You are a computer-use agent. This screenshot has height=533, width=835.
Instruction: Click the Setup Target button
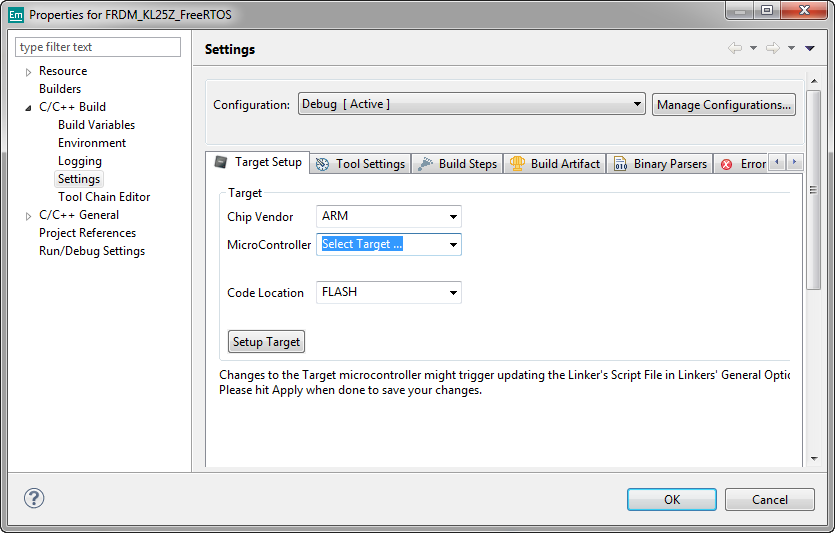coord(266,342)
